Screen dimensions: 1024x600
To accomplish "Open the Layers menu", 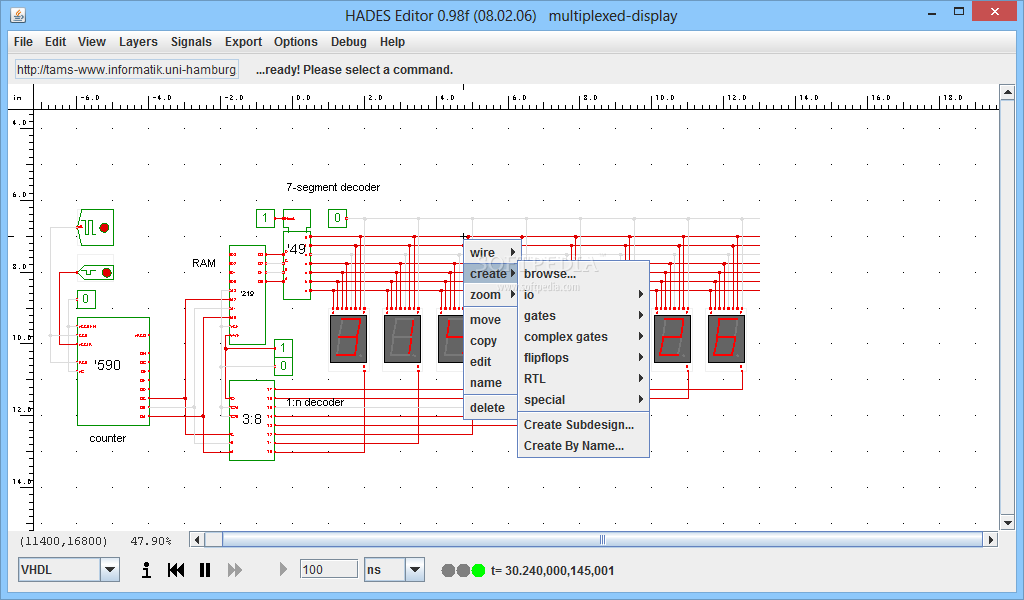I will coord(138,42).
